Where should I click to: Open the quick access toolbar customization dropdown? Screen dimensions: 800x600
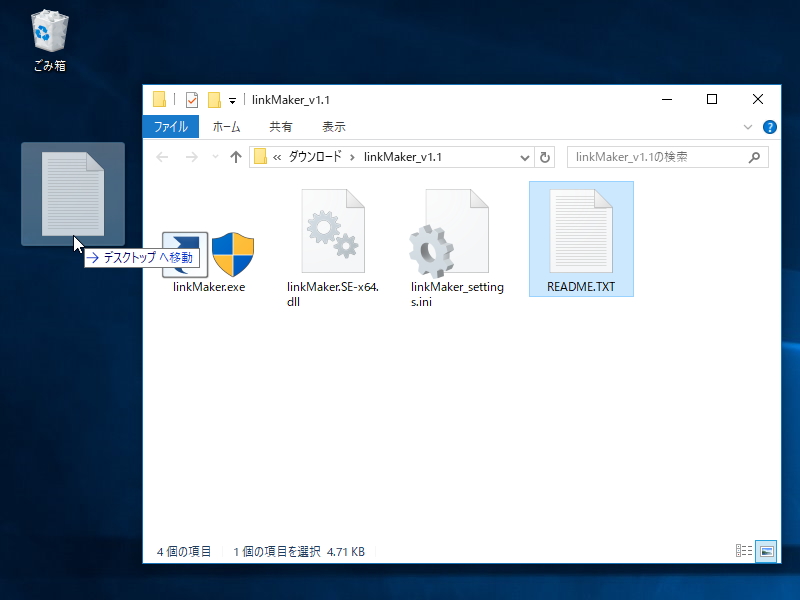click(230, 99)
